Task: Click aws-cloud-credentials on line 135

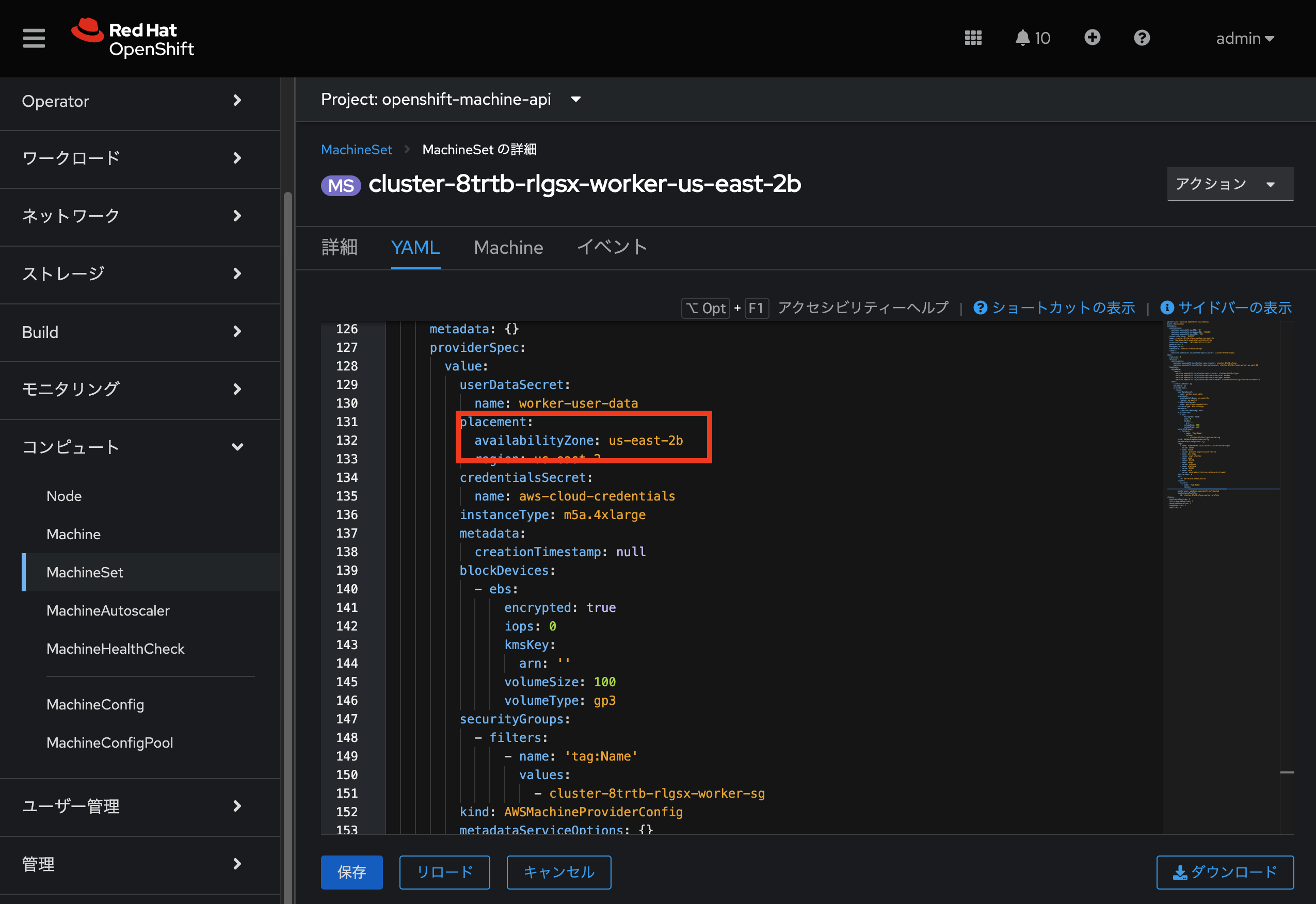Action: (x=597, y=496)
